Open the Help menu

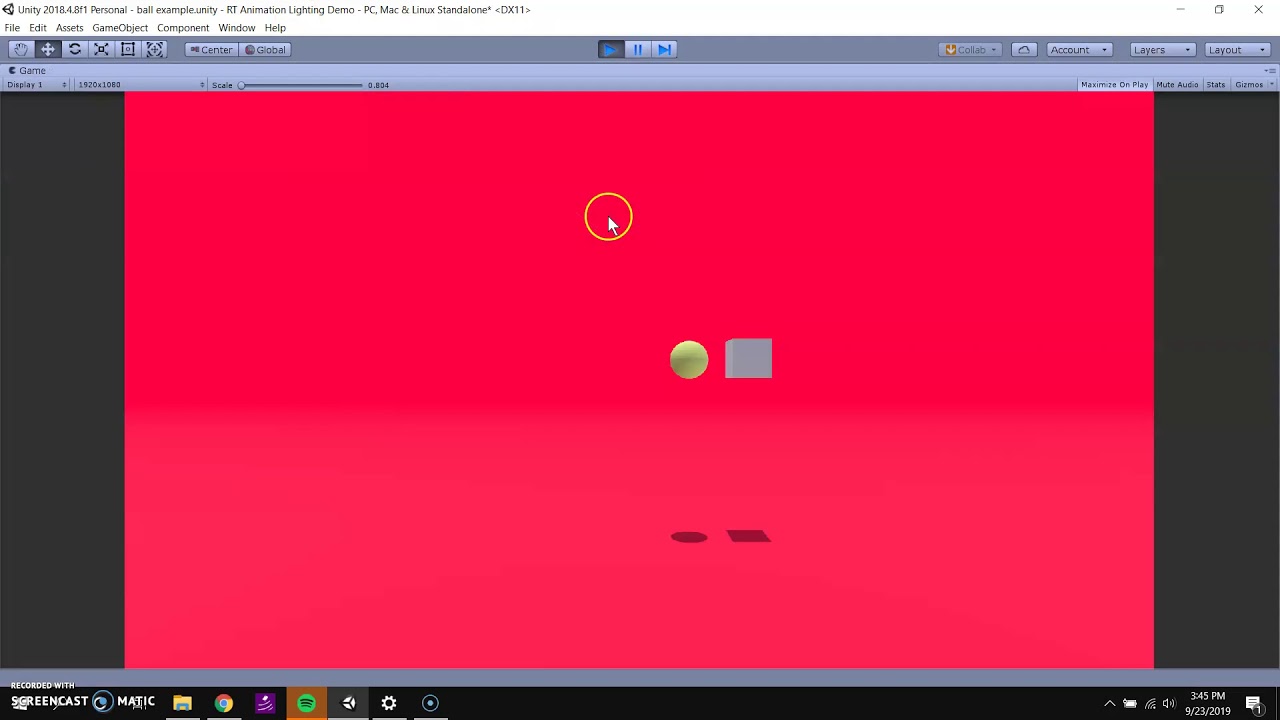(x=275, y=28)
